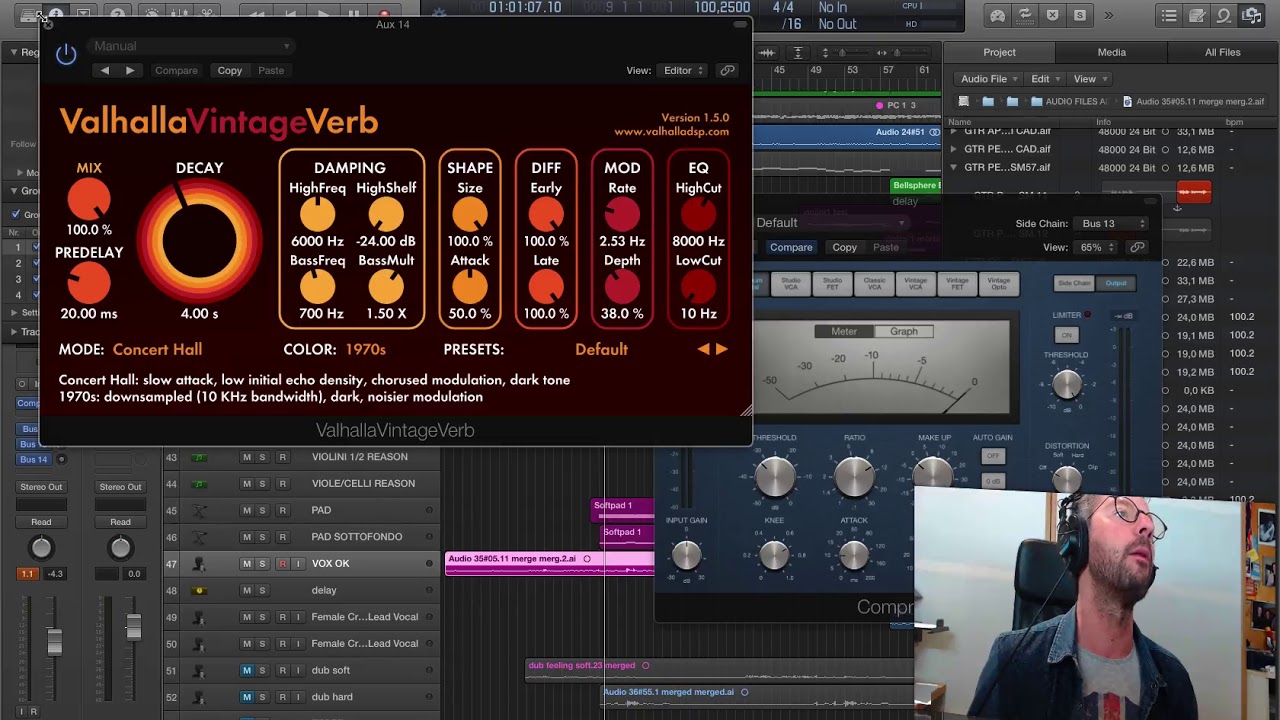The width and height of the screenshot is (1280, 720).
Task: Open the Default presets menu in Valhalla
Action: 601,349
